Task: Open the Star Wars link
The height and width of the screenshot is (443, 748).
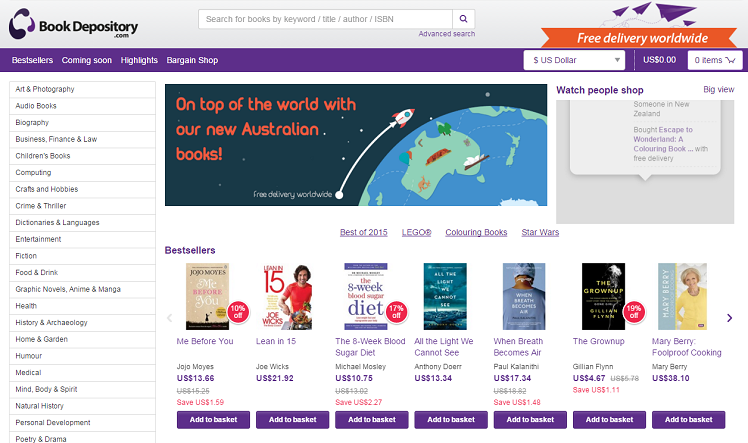Action: tap(540, 232)
